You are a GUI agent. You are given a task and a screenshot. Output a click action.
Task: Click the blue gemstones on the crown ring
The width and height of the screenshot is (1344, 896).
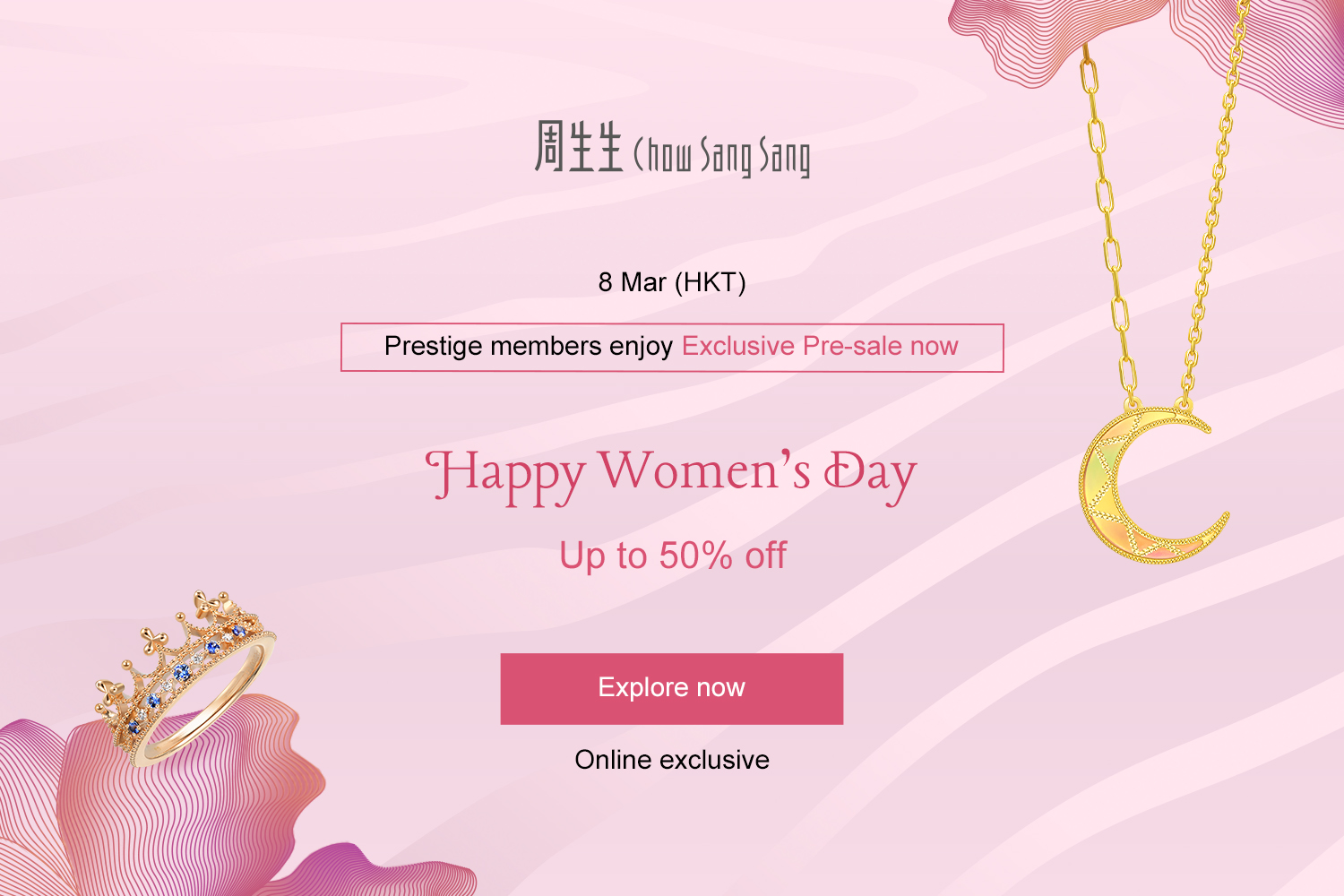[x=183, y=671]
